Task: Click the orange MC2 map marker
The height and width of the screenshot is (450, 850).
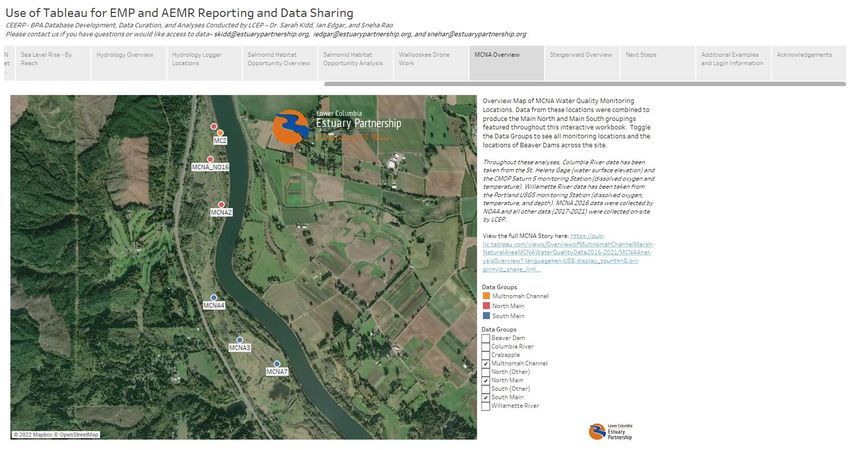Action: pyautogui.click(x=220, y=133)
